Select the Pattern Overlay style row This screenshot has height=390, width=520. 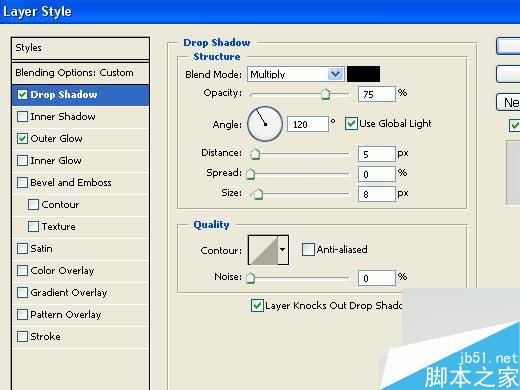pyautogui.click(x=80, y=315)
